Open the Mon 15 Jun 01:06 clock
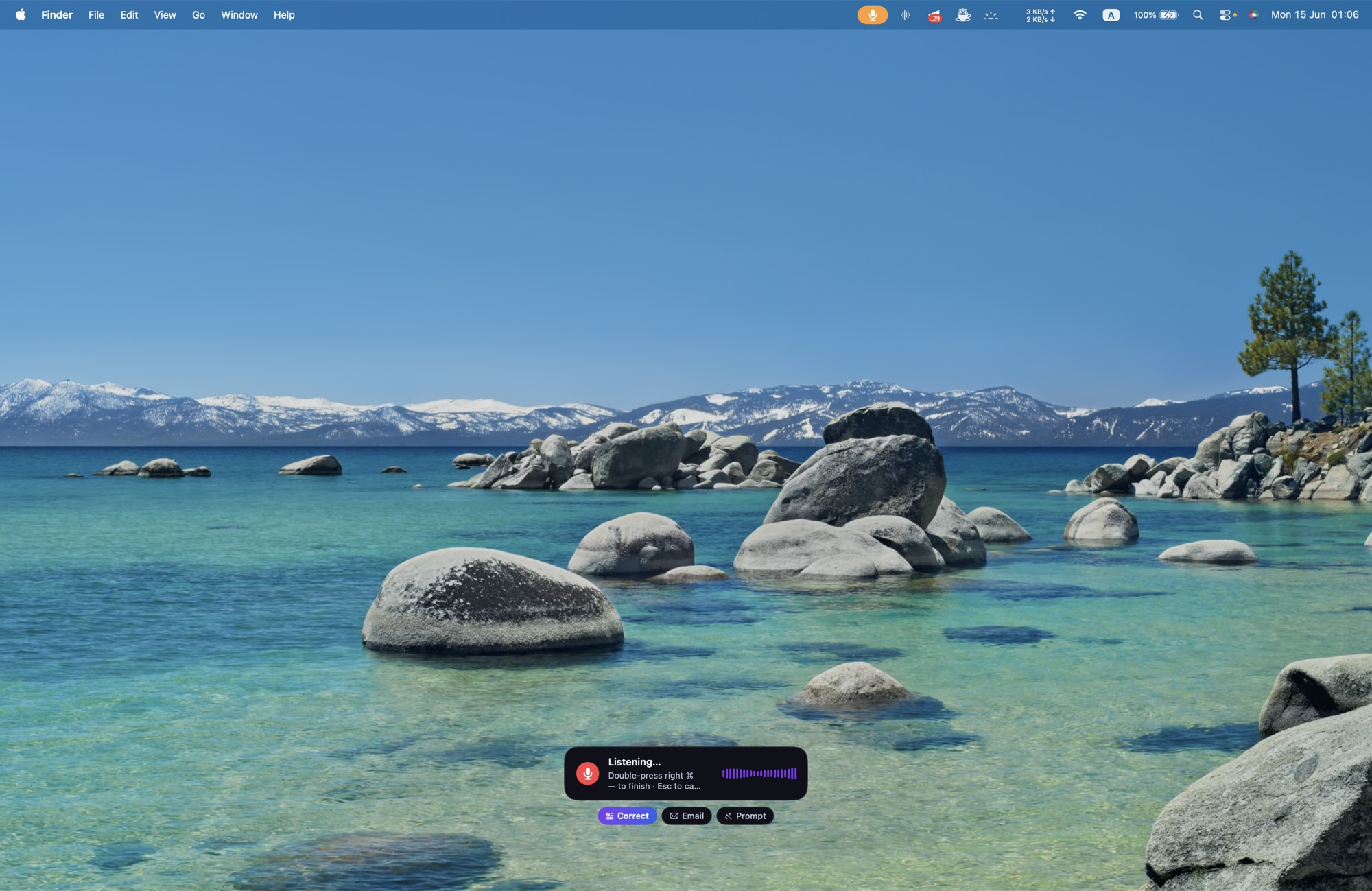The width and height of the screenshot is (1372, 891). [x=1314, y=14]
